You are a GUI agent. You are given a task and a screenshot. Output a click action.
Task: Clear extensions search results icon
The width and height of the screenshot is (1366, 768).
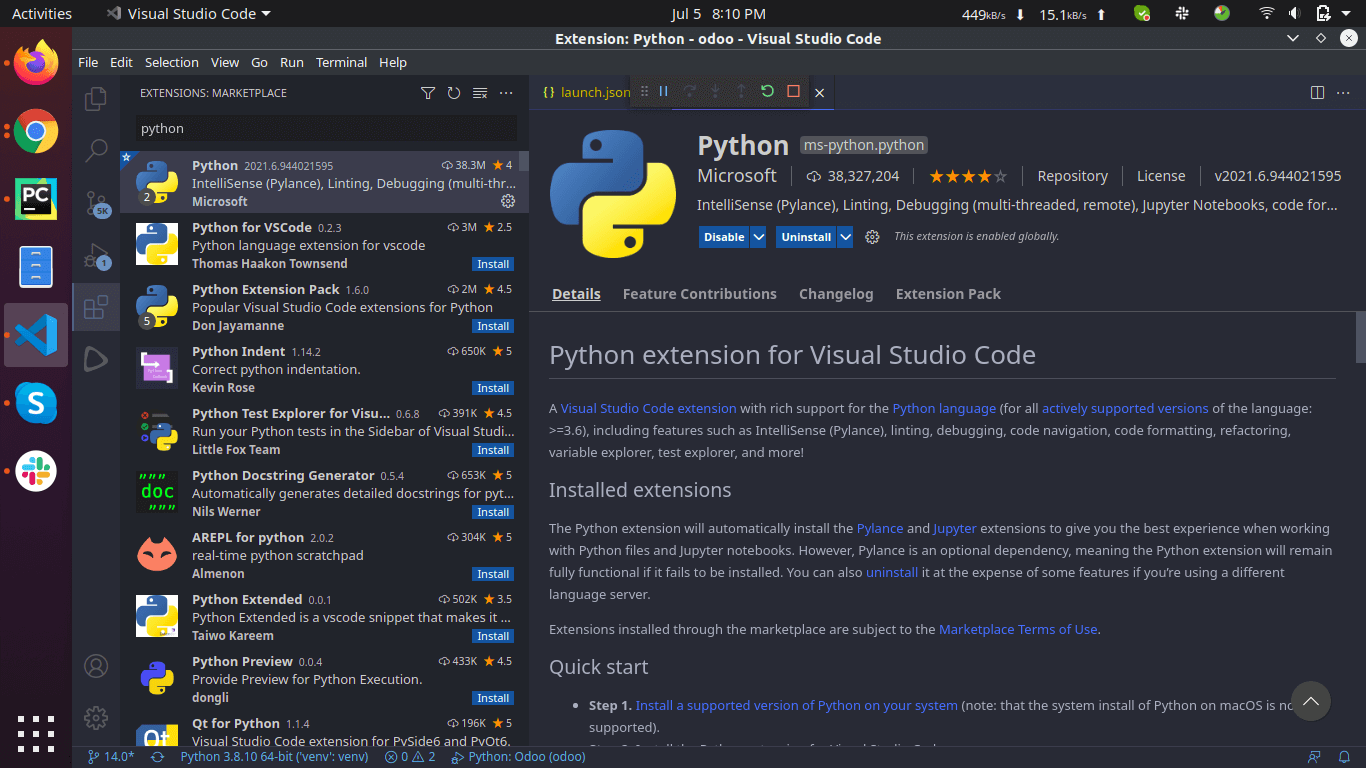pos(480,93)
